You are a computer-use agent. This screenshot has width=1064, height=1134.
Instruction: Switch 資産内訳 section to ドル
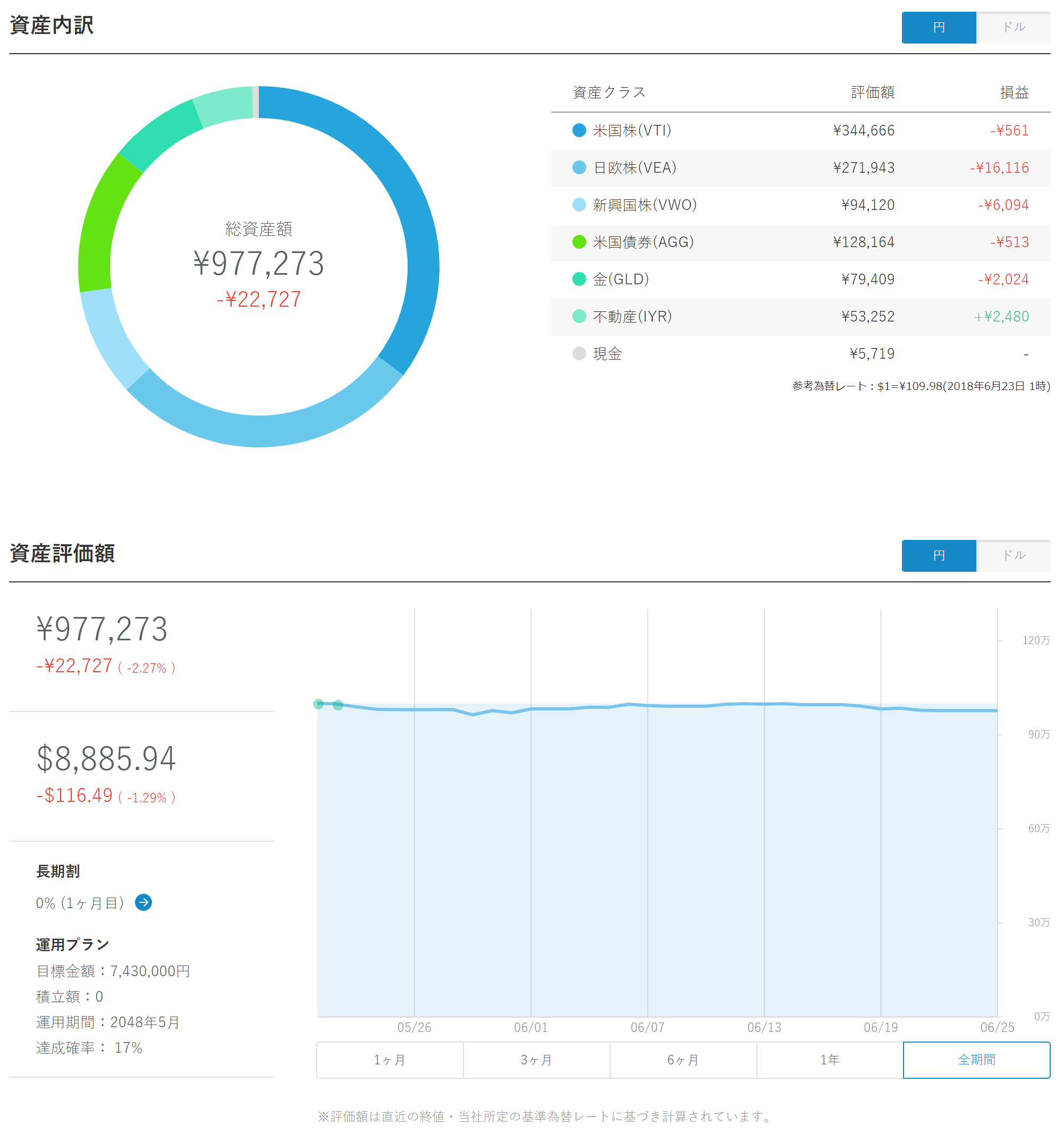pyautogui.click(x=1013, y=28)
